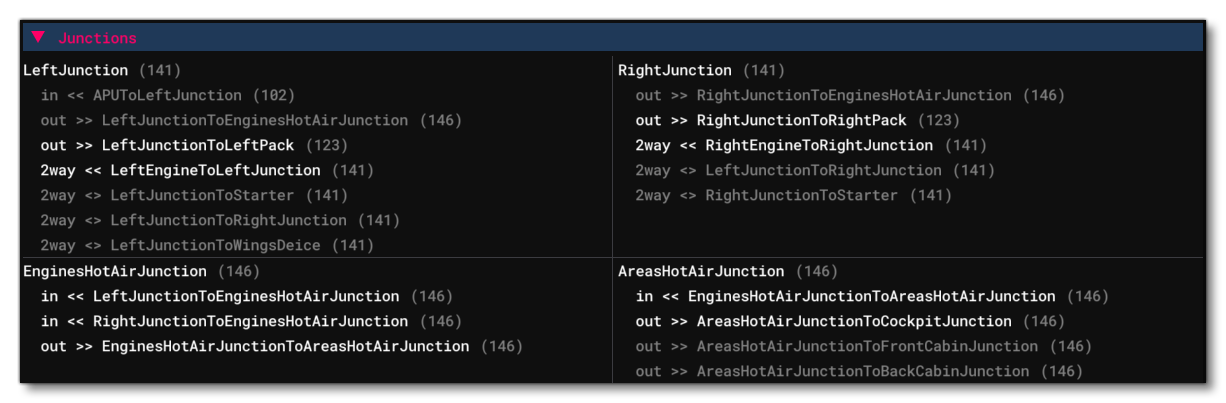Image resolution: width=1226 pixels, height=403 pixels.
Task: Select the LeftJunction heading
Action: tap(76, 70)
